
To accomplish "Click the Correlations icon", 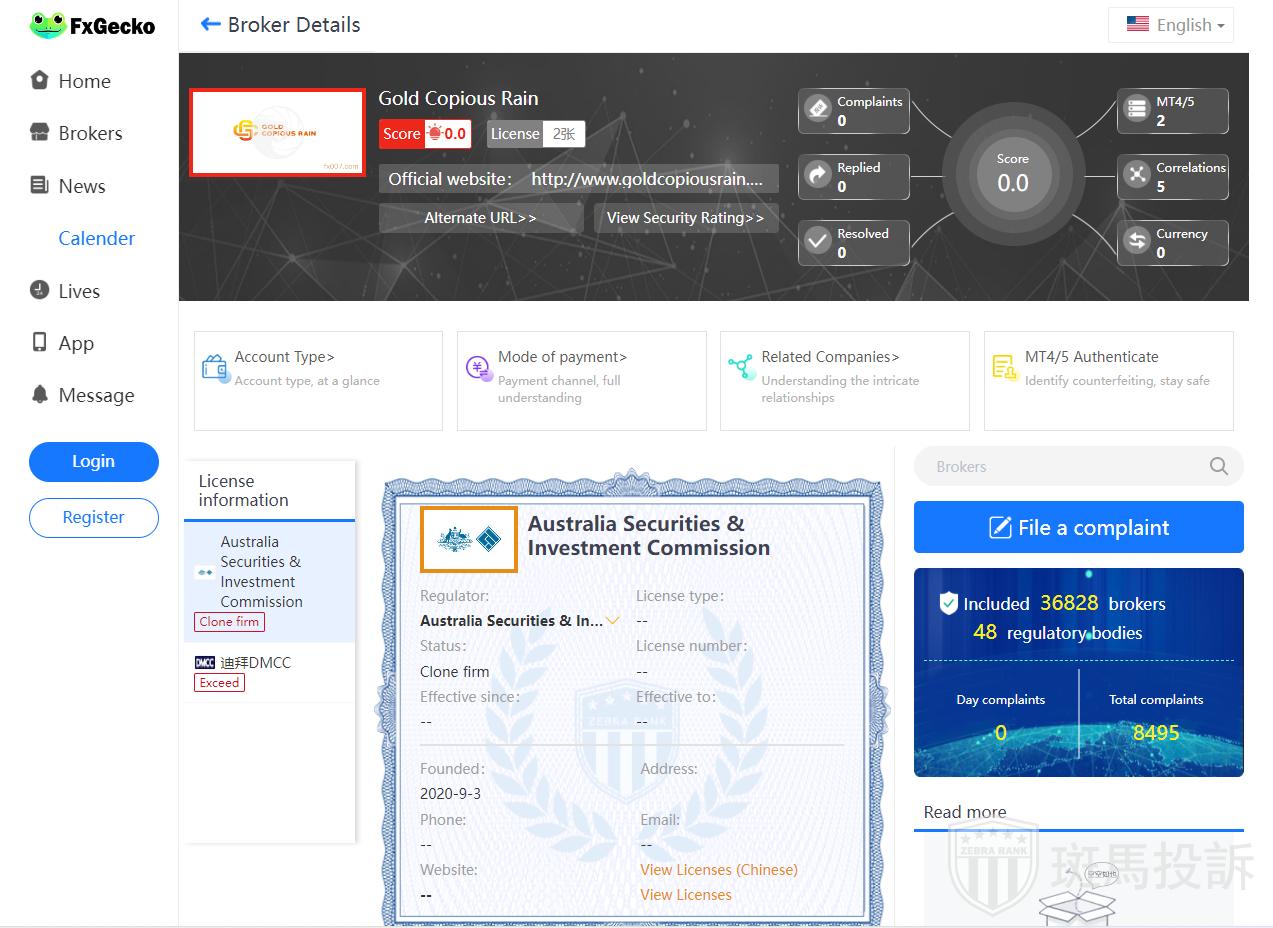I will click(x=1137, y=176).
